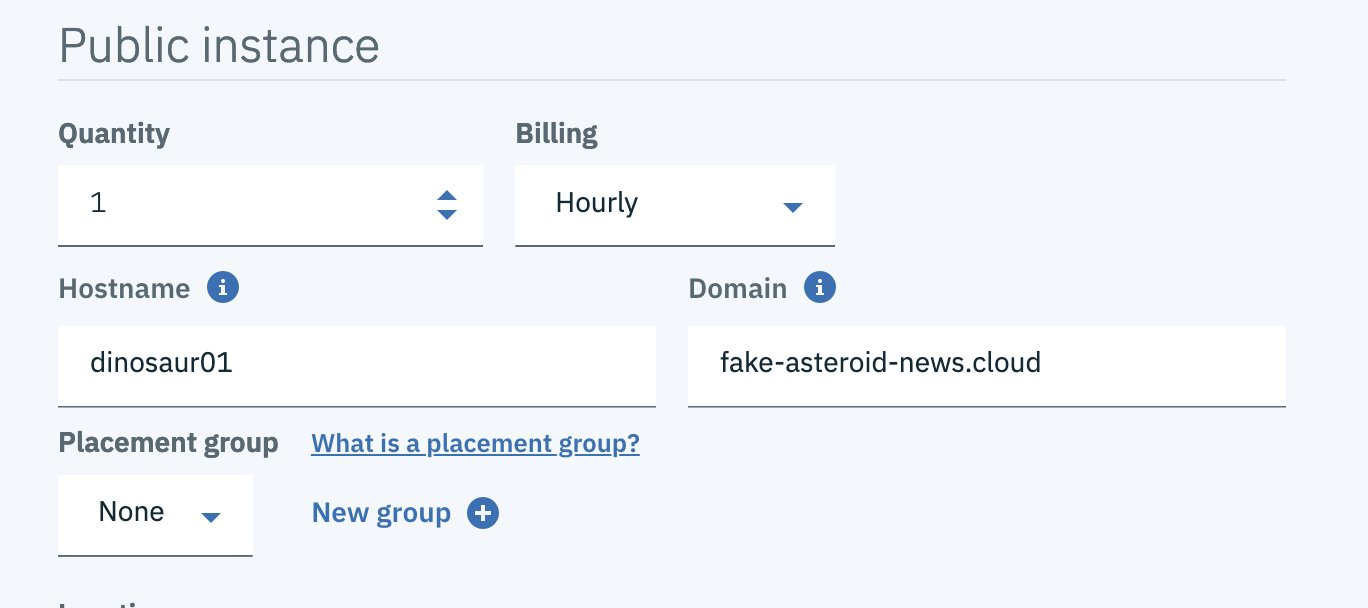The height and width of the screenshot is (608, 1368).
Task: Click the Placement group dropdown caret
Action: 210,517
